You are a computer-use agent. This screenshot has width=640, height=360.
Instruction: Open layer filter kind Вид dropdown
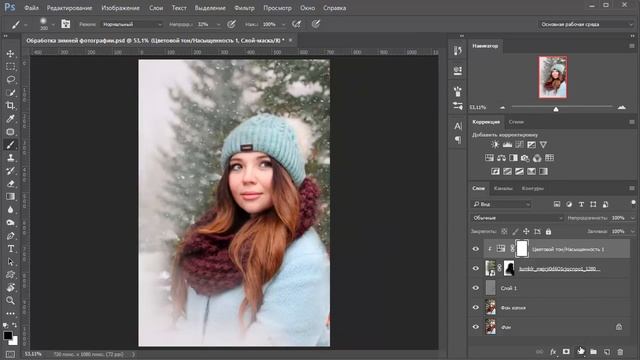point(502,204)
